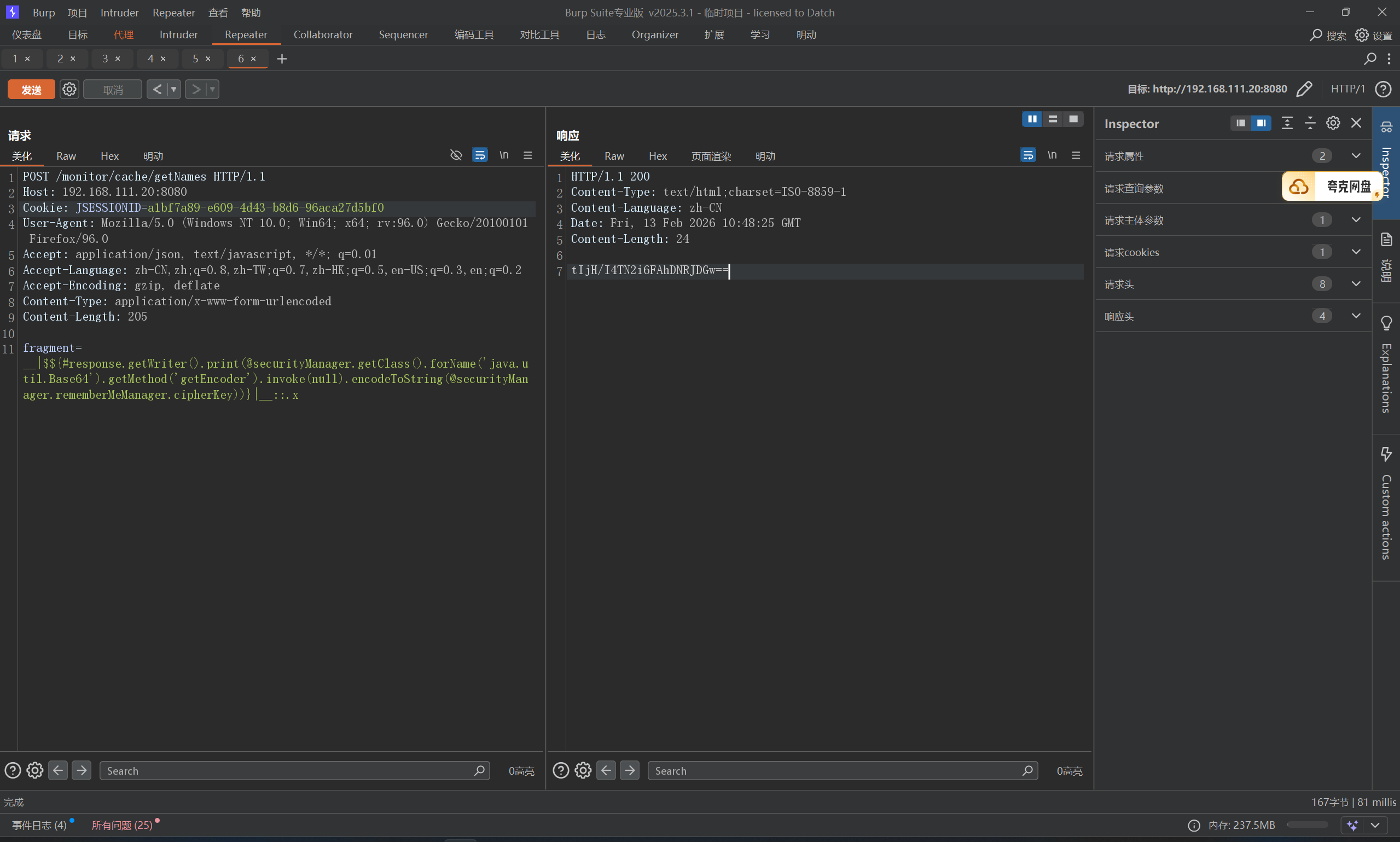Edit target with the pencil icon
Viewport: 1400px width, 842px height.
(1304, 89)
